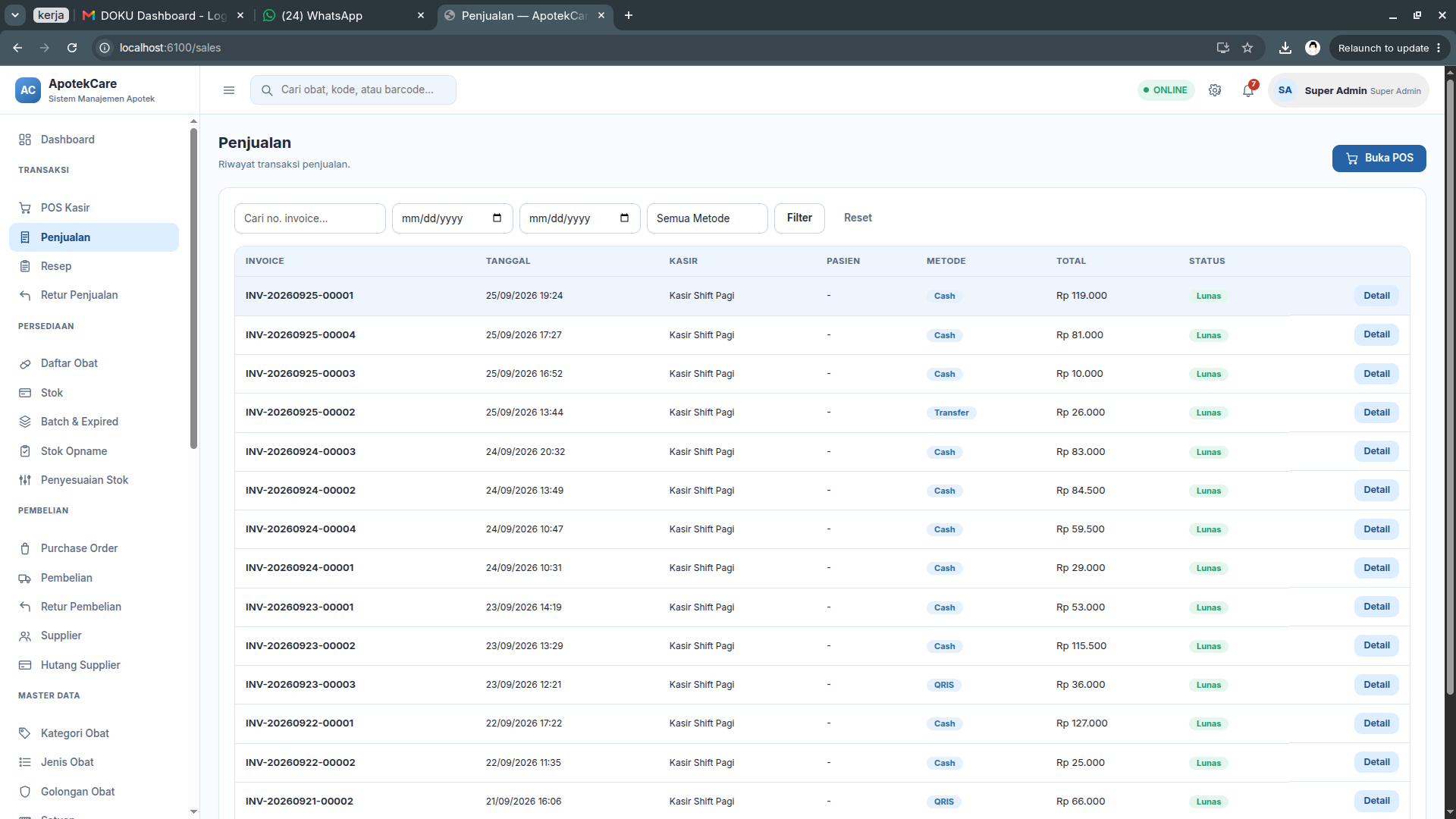Click the Batch & Expired layers icon
Image resolution: width=1456 pixels, height=819 pixels.
pyautogui.click(x=25, y=422)
